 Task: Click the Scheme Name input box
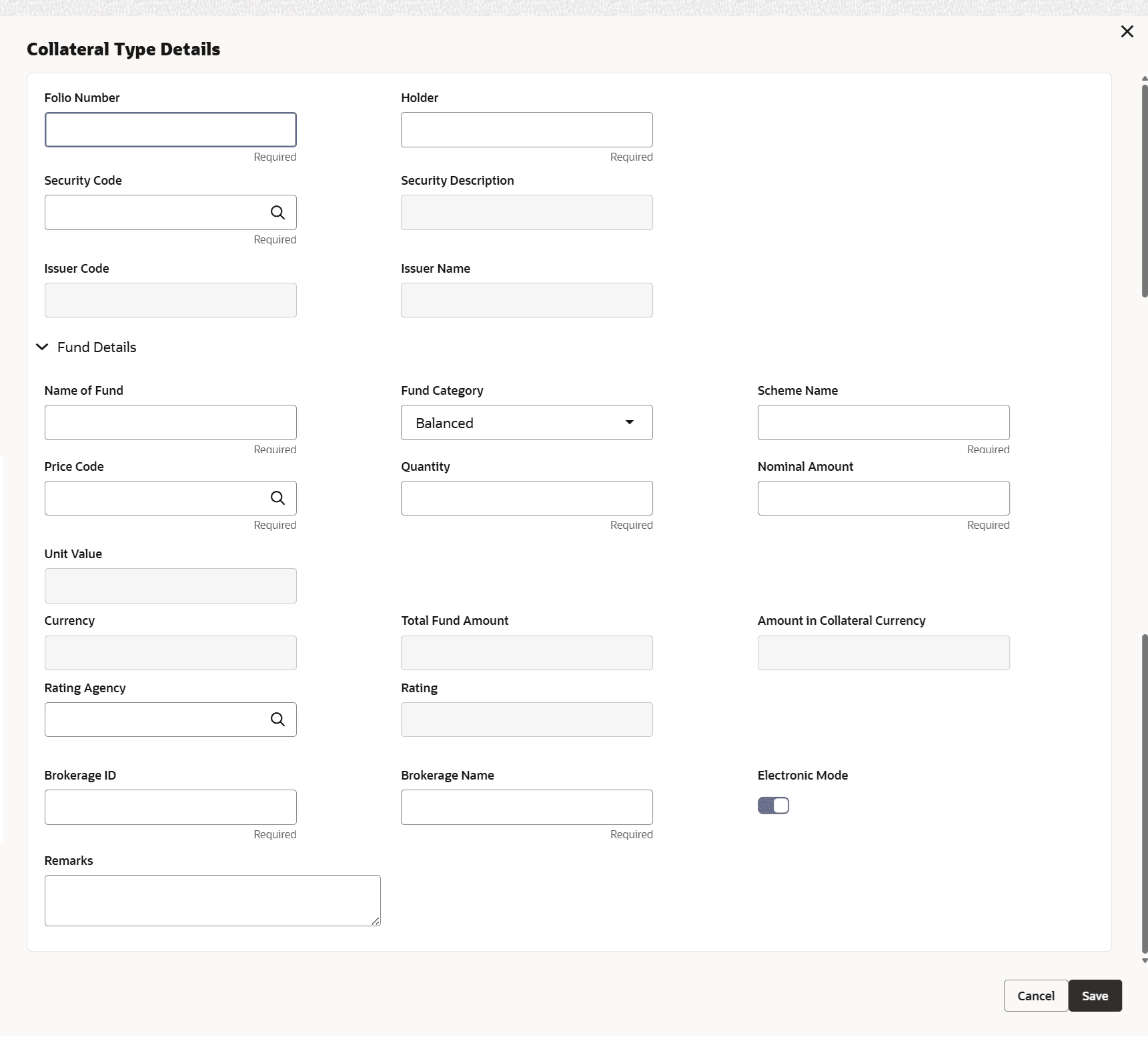point(883,423)
